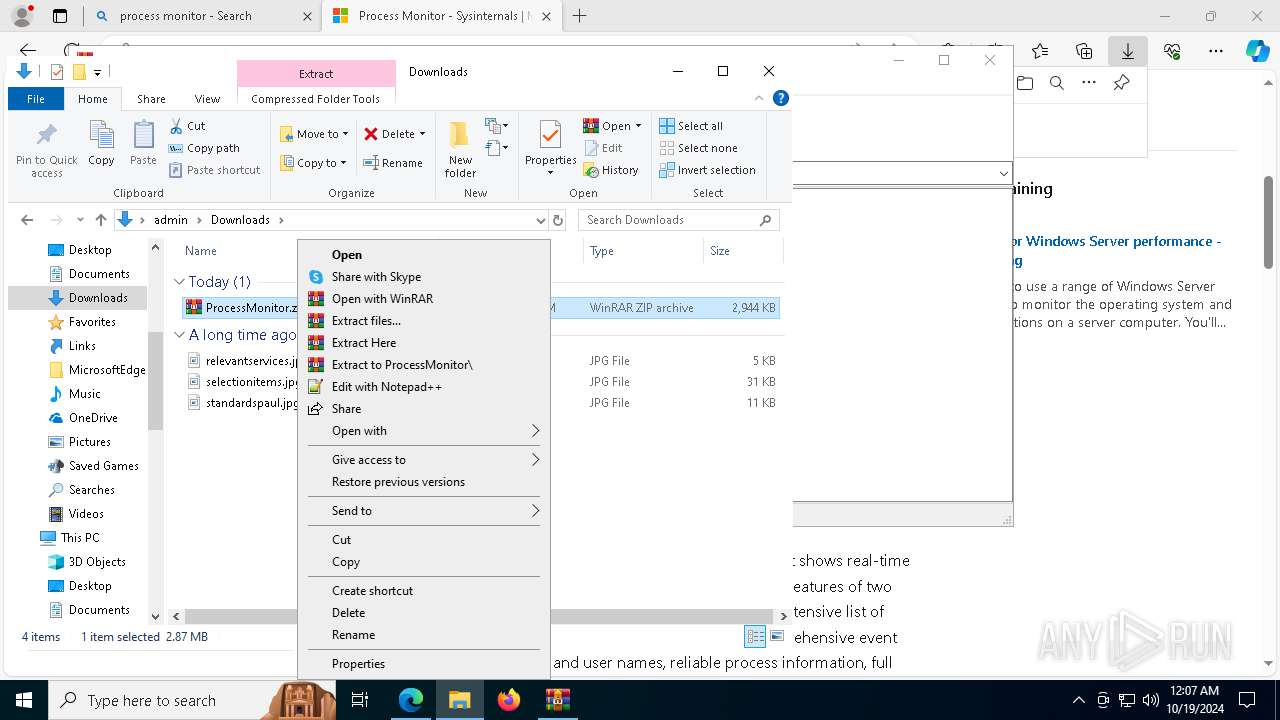Minimize the ribbon with chevron

759,98
